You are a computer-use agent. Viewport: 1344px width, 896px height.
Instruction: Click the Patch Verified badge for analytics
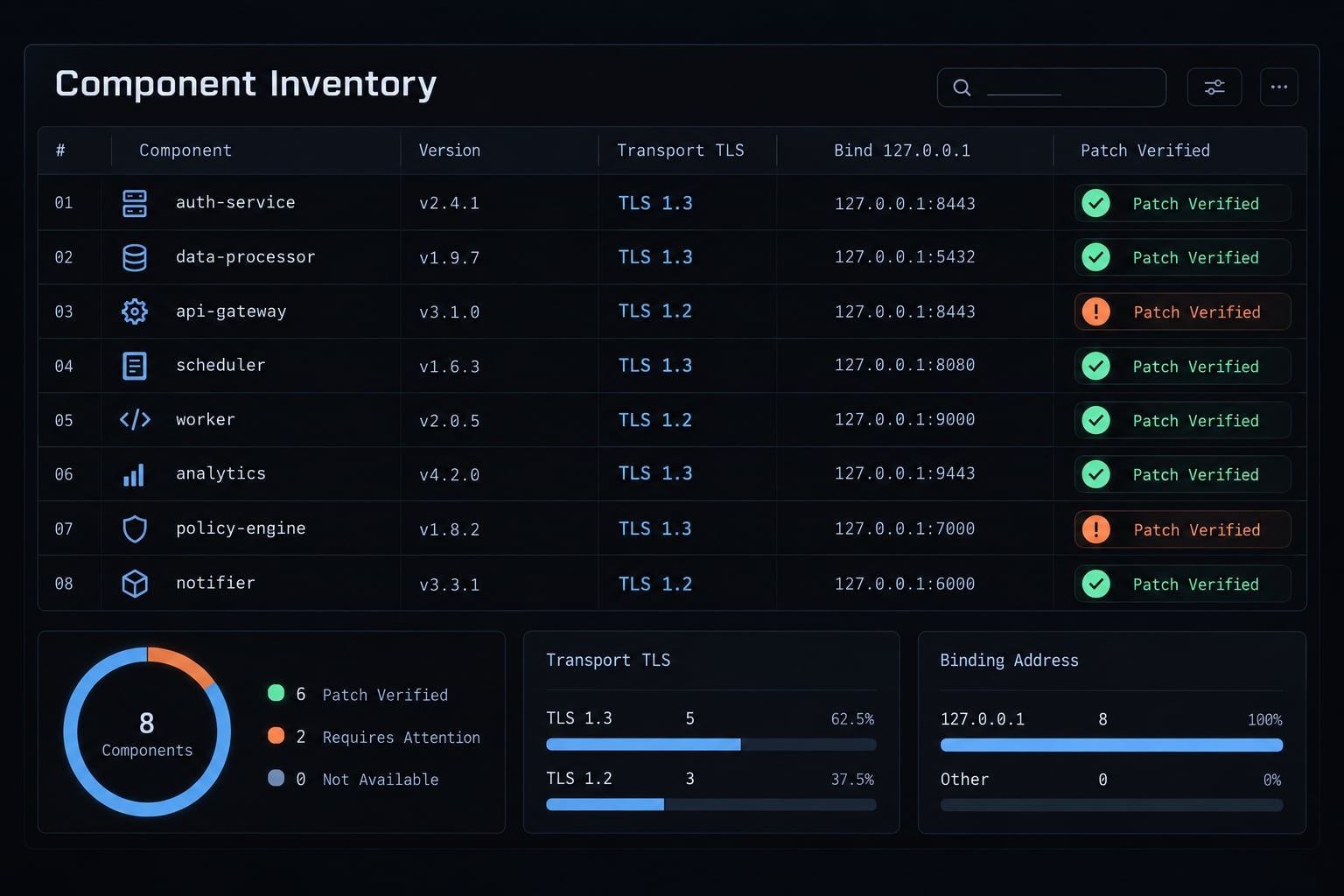point(1182,474)
